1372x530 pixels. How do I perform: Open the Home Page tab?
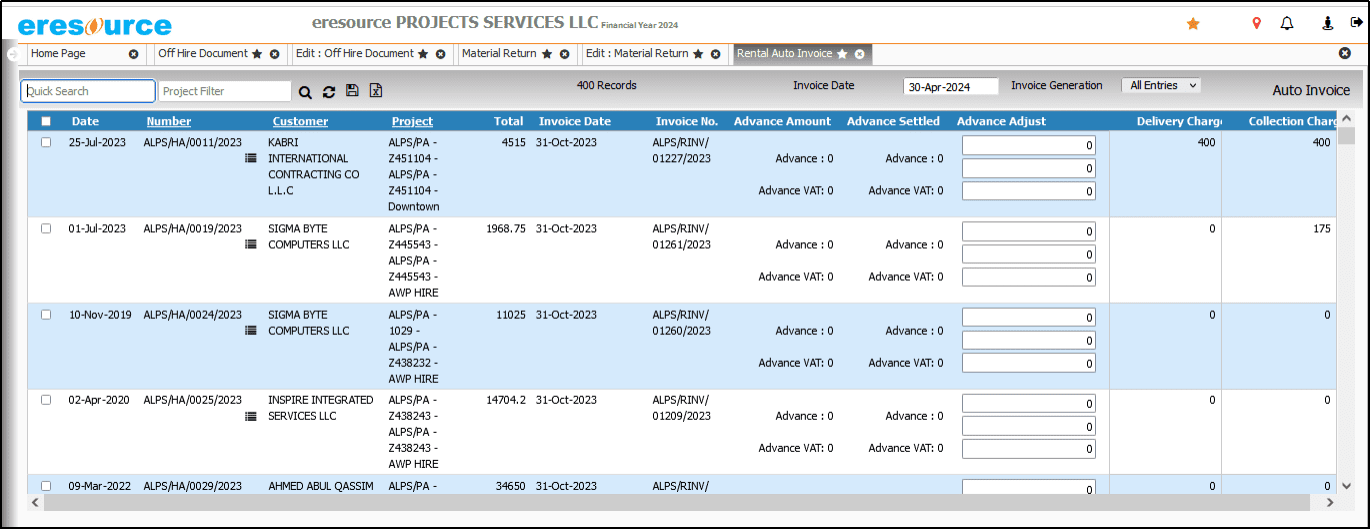59,54
